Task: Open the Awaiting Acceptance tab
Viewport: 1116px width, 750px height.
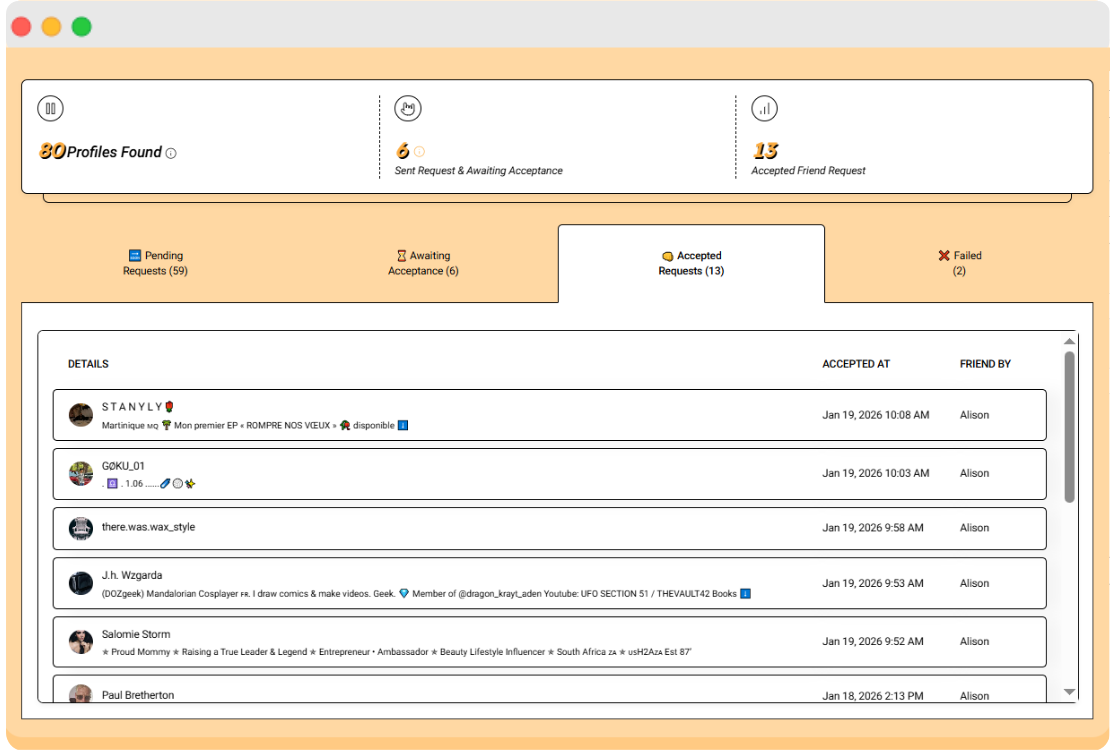Action: pyautogui.click(x=423, y=263)
